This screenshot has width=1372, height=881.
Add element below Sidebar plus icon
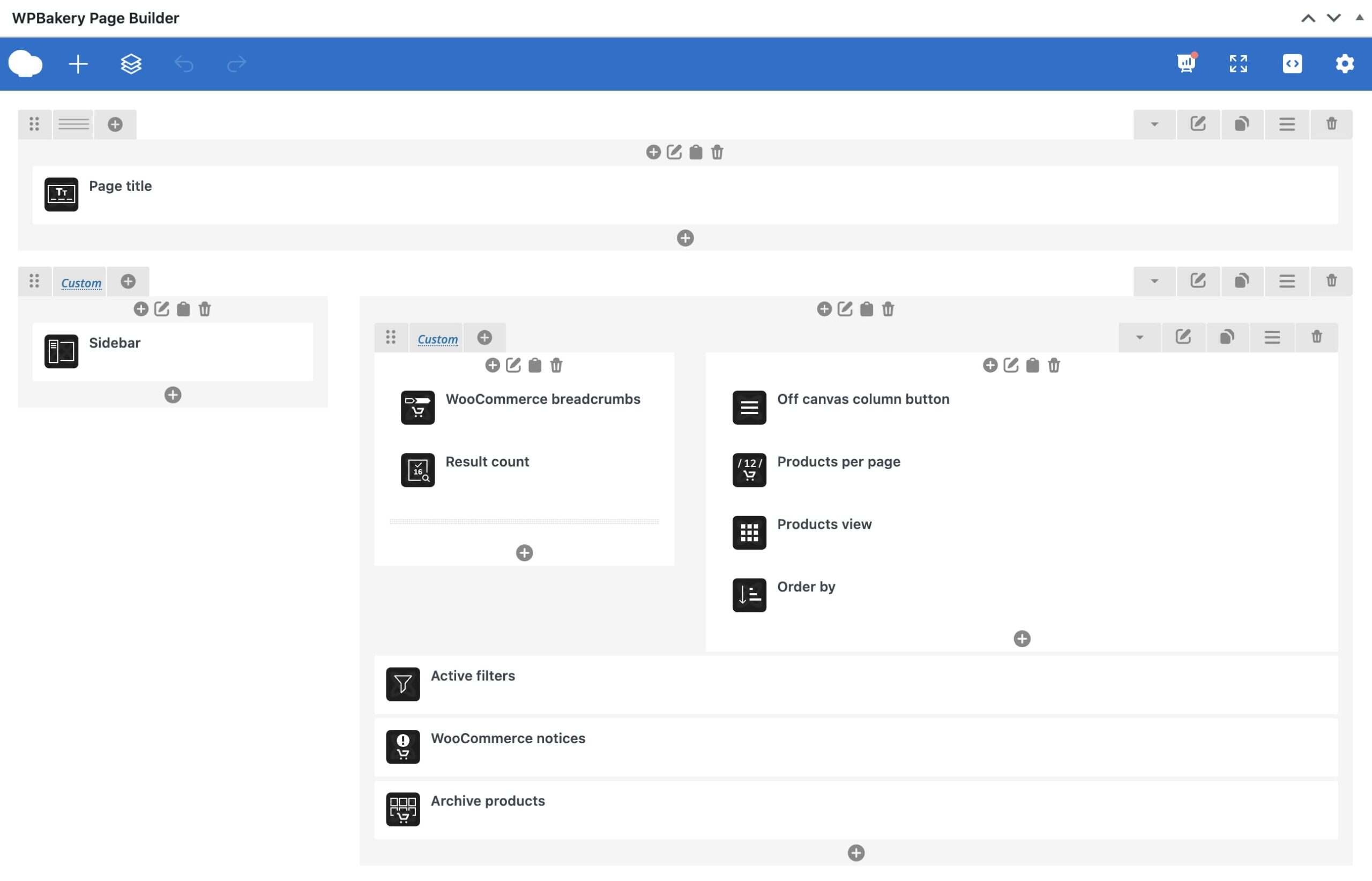[x=173, y=395]
